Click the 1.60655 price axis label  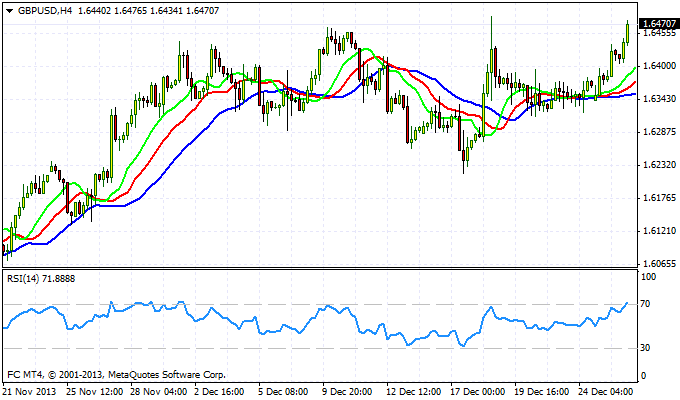[660, 264]
